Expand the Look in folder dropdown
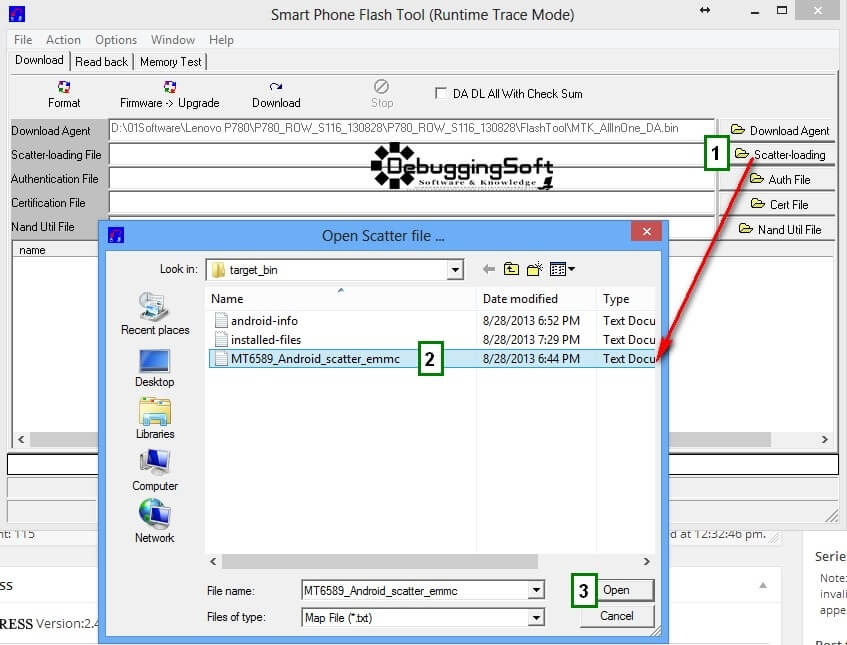Viewport: 847px width, 645px height. (x=455, y=270)
